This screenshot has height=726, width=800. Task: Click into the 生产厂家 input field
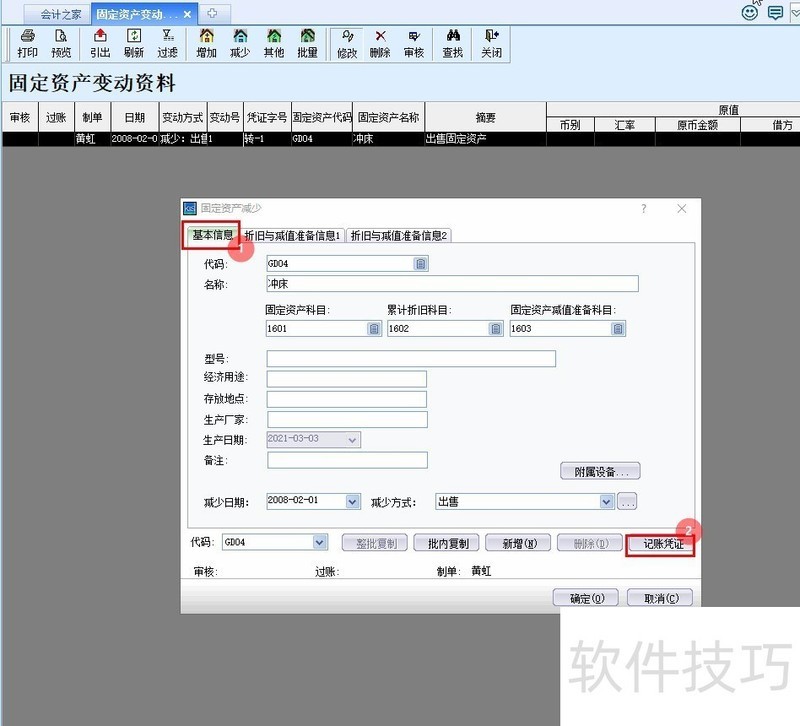click(x=347, y=419)
